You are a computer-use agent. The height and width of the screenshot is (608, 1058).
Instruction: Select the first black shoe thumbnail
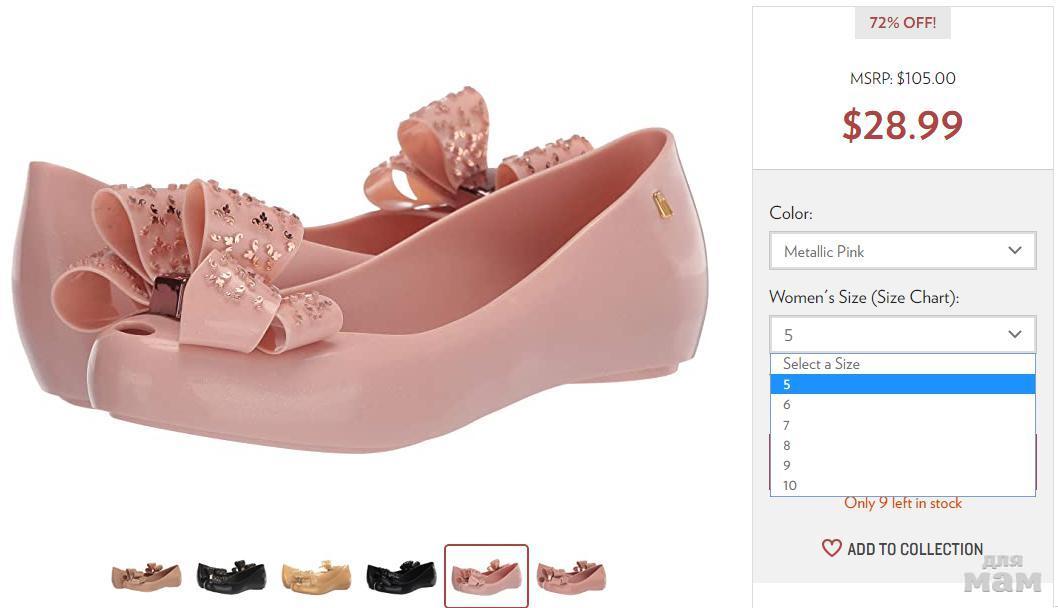pyautogui.click(x=231, y=576)
